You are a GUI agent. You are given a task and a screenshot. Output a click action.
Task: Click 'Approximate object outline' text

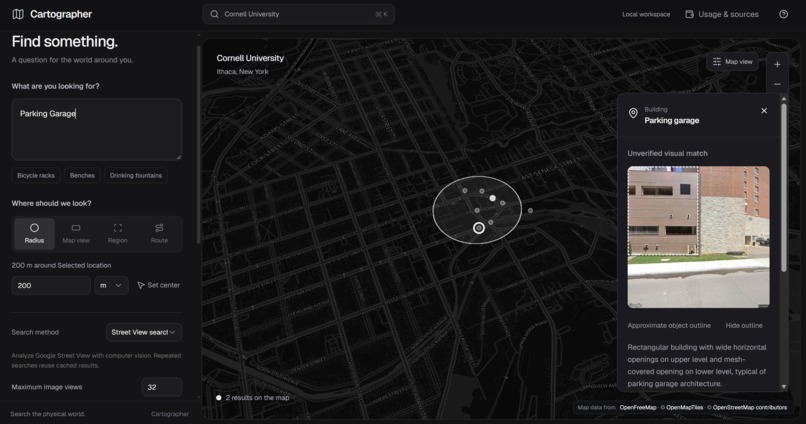point(669,325)
